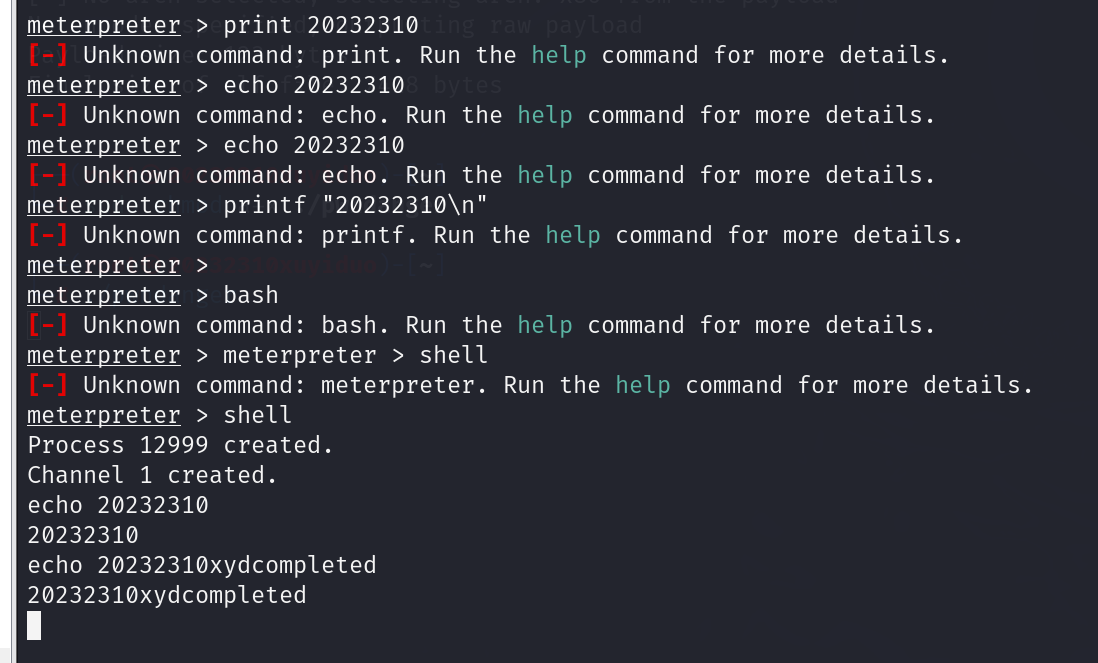Viewport: 1098px width, 663px height.
Task: Click the red [-] marker on the meterpreter error
Action: [48, 385]
